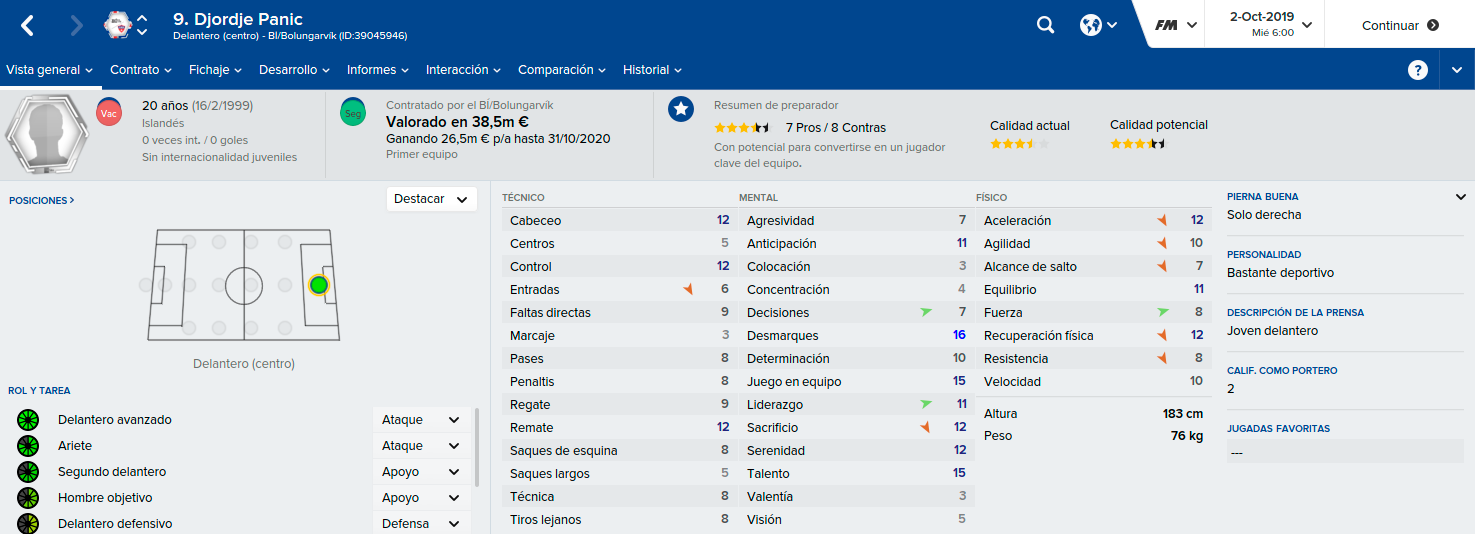Open the Destacar dropdown
Screen dimensions: 1475x534
click(430, 199)
